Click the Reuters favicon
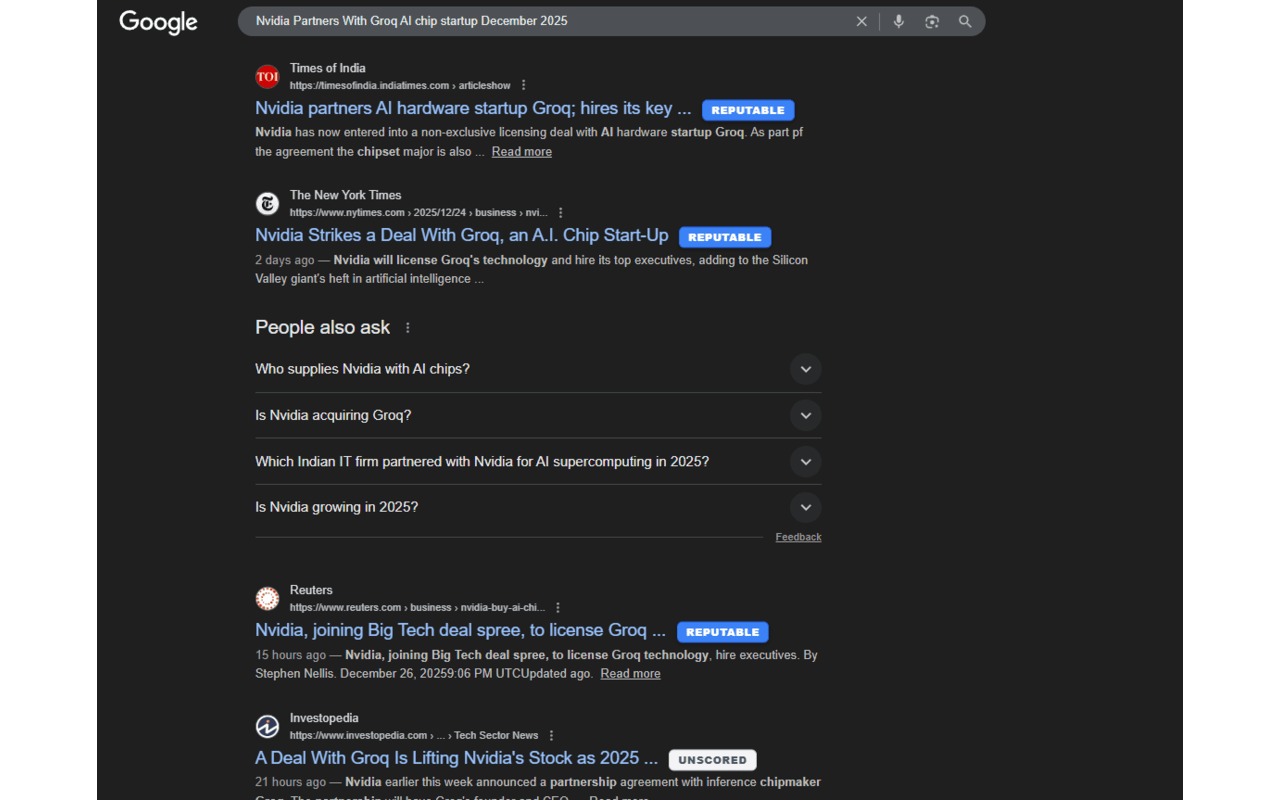This screenshot has height=800, width=1280. (267, 598)
